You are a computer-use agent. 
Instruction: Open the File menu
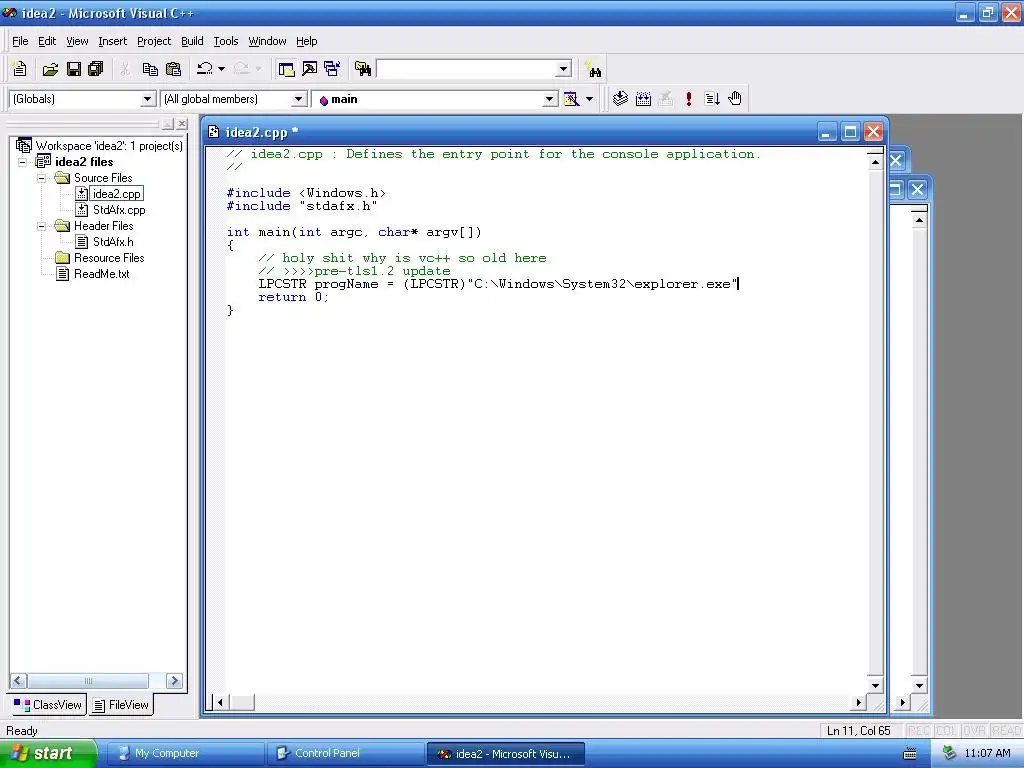coord(20,41)
